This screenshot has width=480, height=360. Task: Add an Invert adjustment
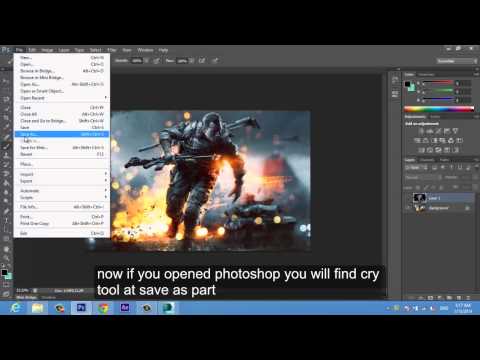click(422, 150)
